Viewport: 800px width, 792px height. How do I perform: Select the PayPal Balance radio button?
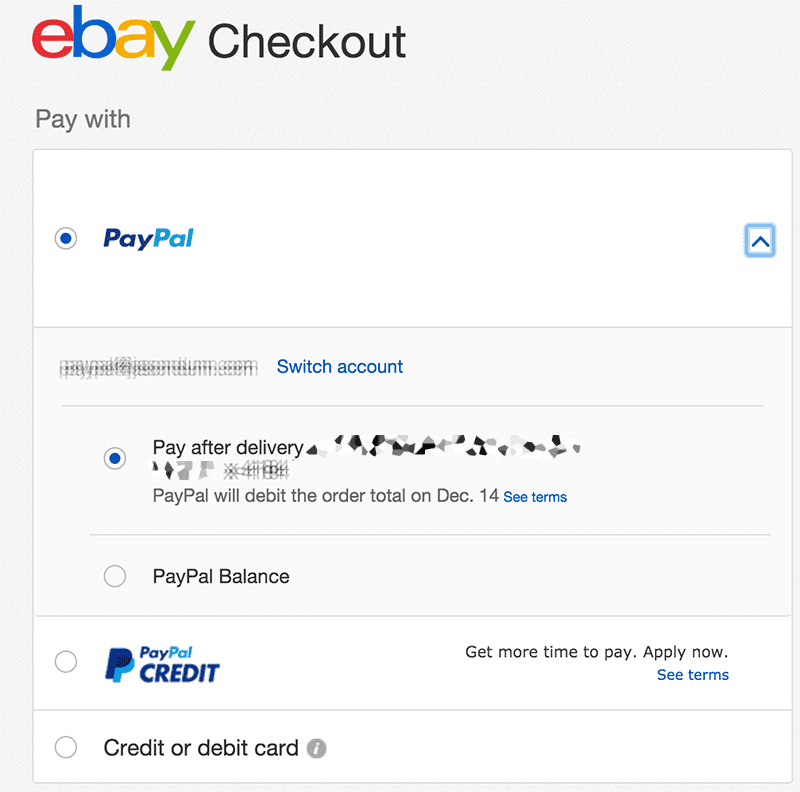point(115,576)
